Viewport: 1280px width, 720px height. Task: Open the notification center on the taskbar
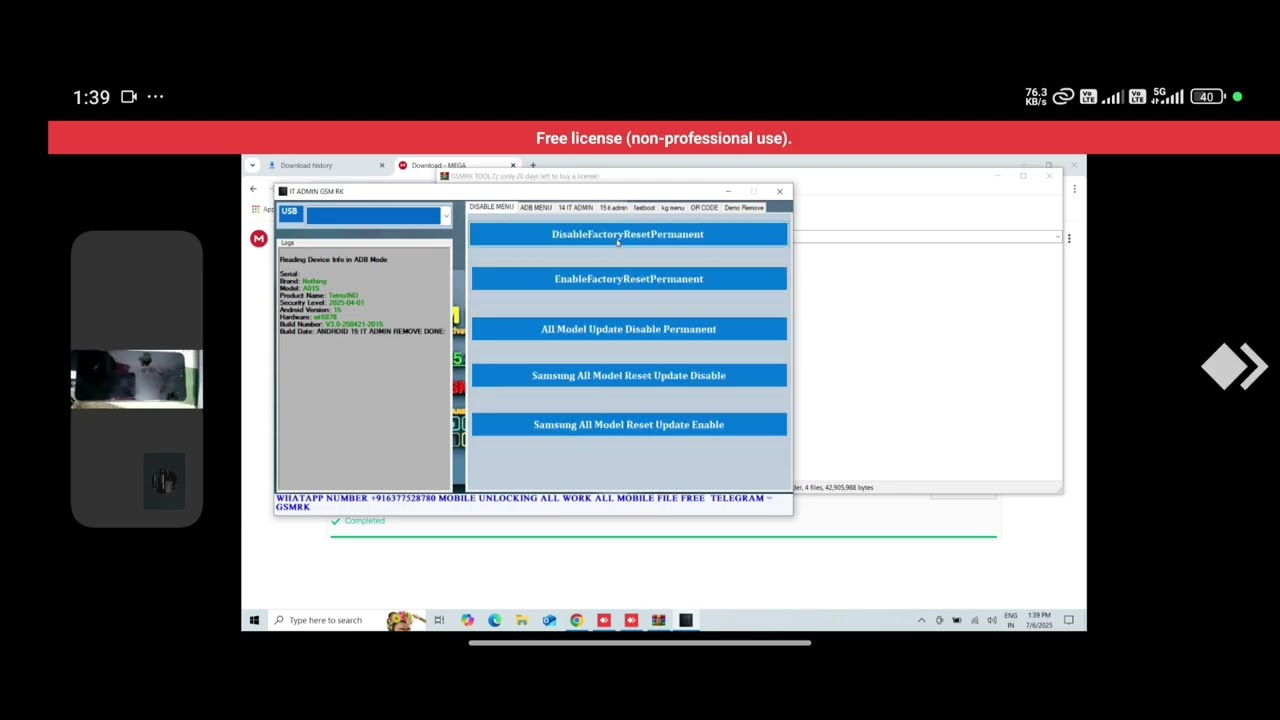coord(1069,620)
